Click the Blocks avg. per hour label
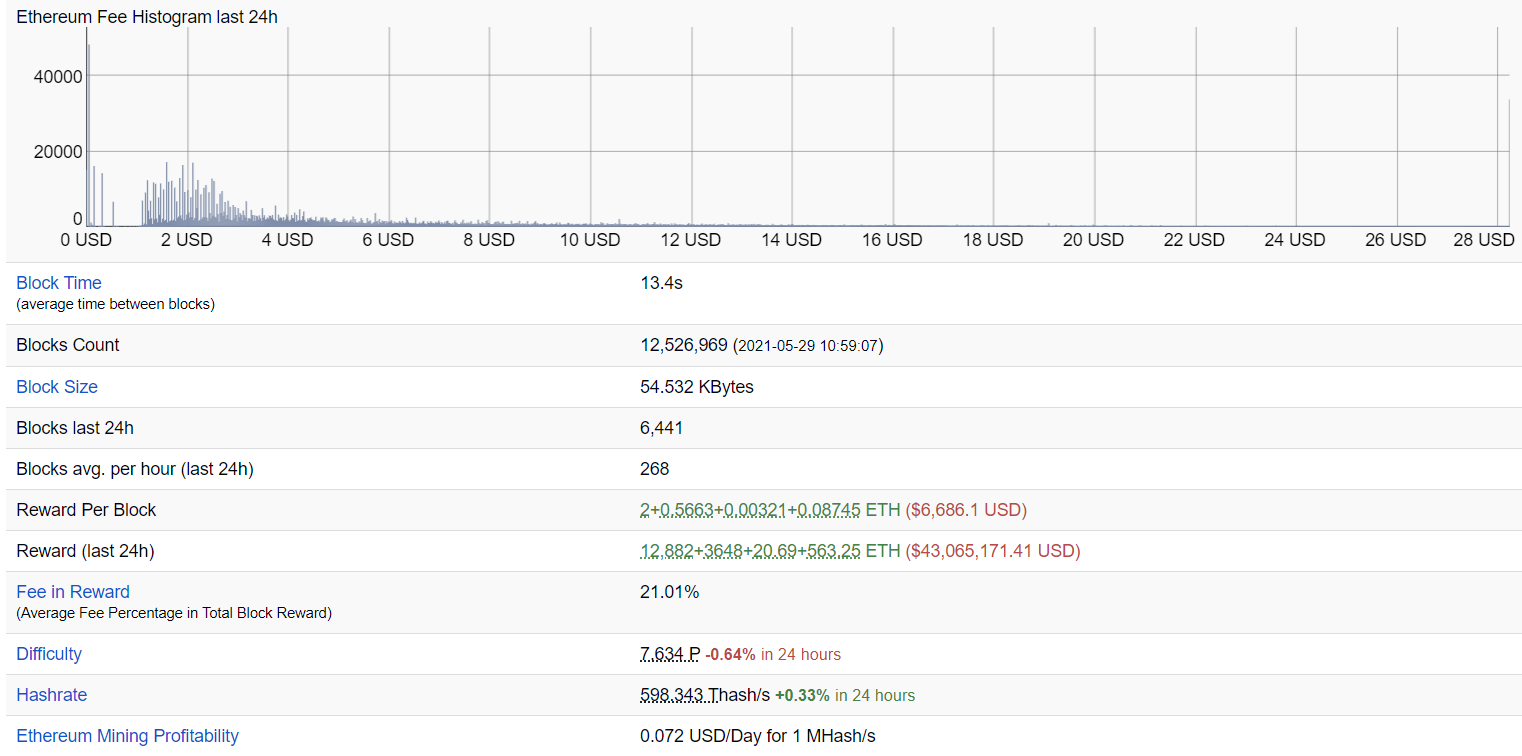Screen dimensions: 1522x756 [x=135, y=469]
